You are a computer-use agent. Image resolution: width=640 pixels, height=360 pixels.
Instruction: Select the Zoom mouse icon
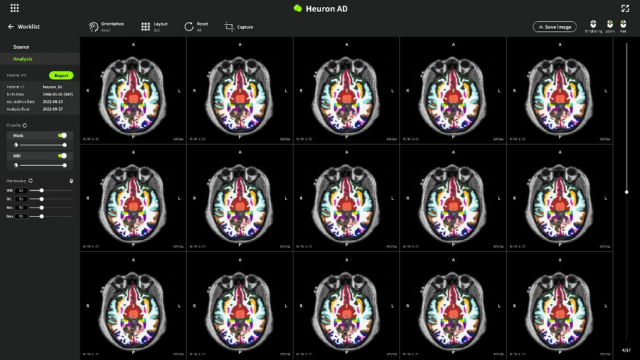coord(610,24)
